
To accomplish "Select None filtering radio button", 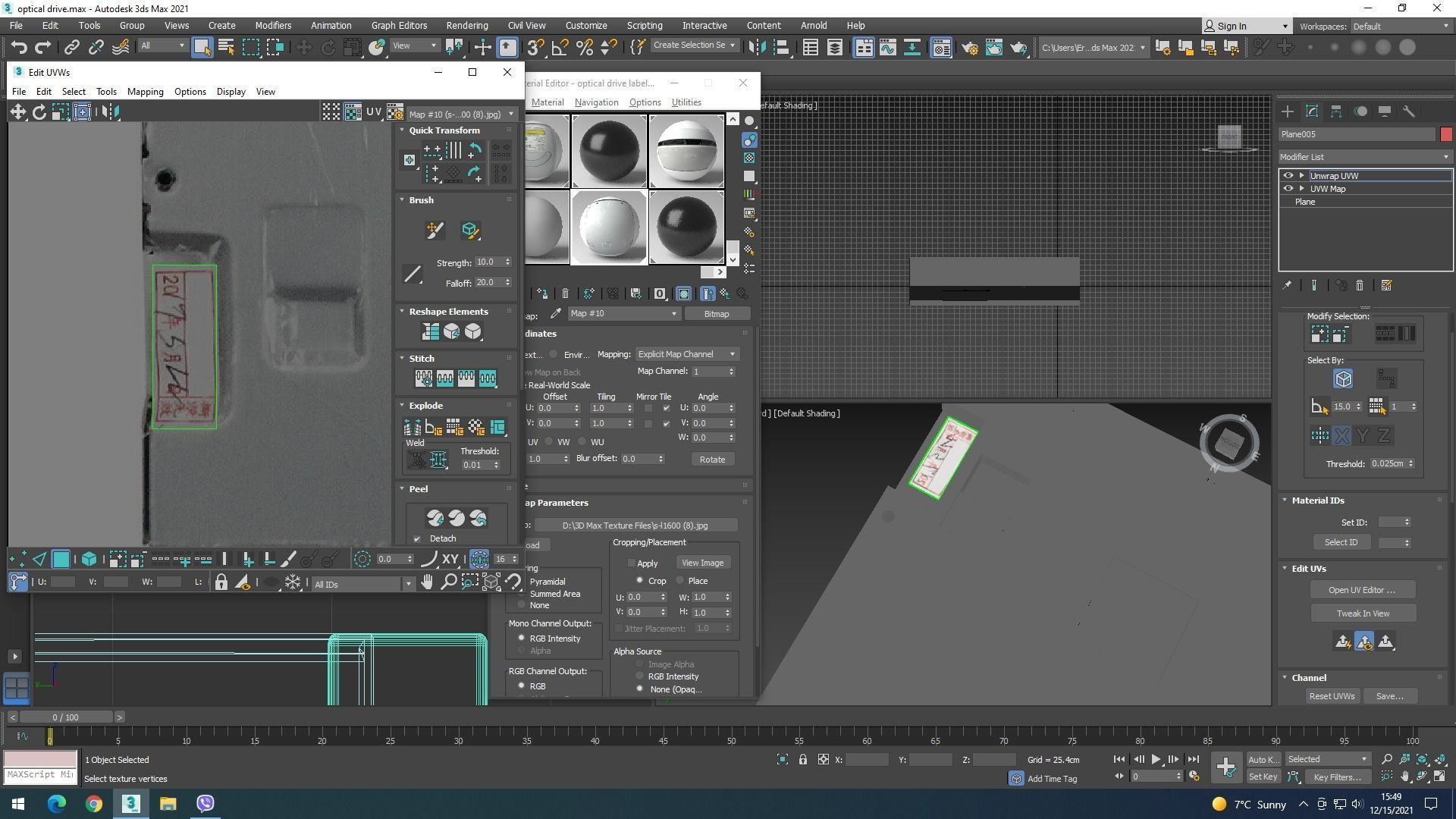I will (x=521, y=605).
